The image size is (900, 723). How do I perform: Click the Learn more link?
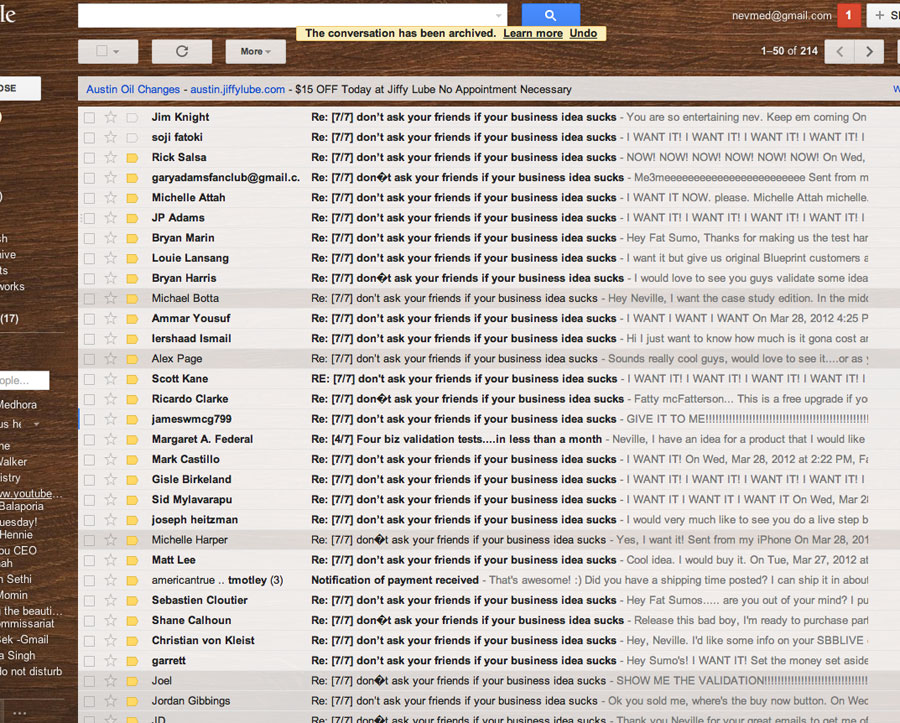(x=532, y=33)
